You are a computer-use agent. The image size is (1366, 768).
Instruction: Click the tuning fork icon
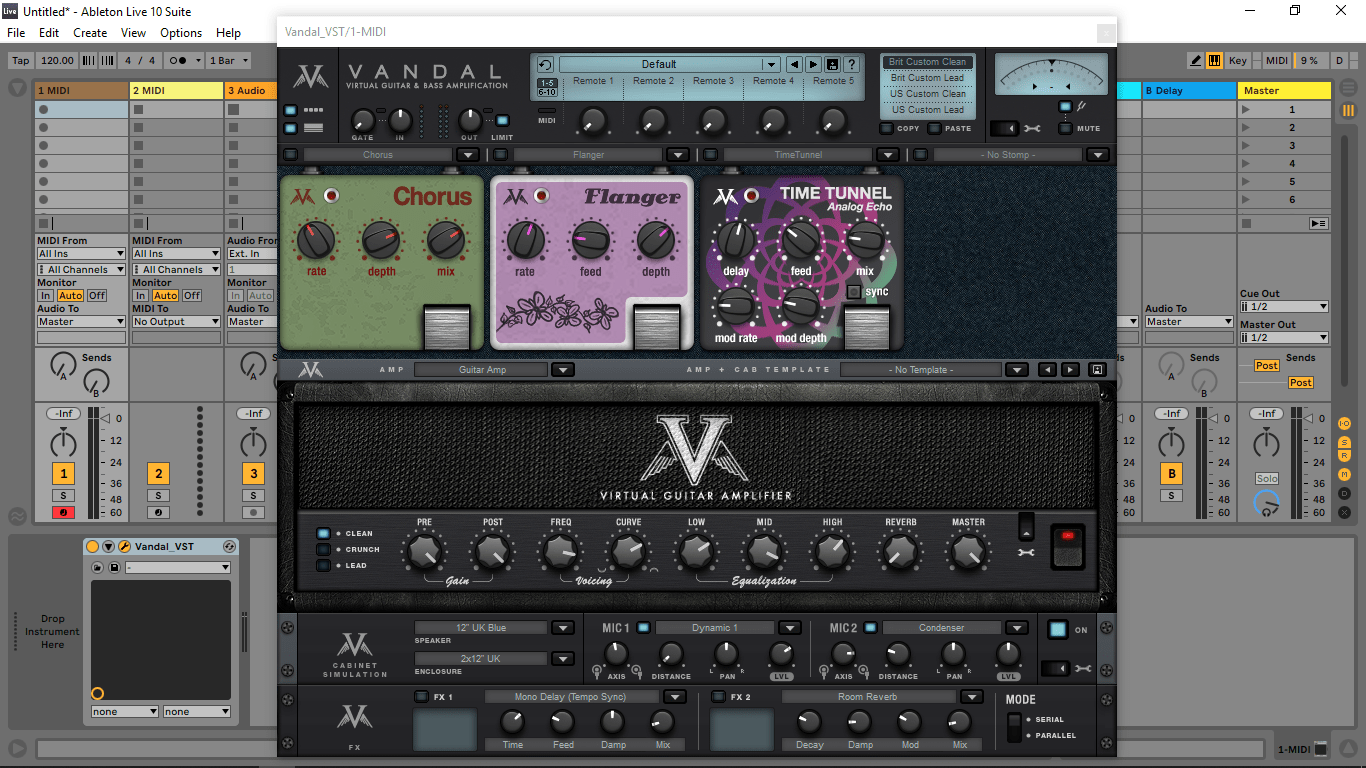click(1082, 107)
